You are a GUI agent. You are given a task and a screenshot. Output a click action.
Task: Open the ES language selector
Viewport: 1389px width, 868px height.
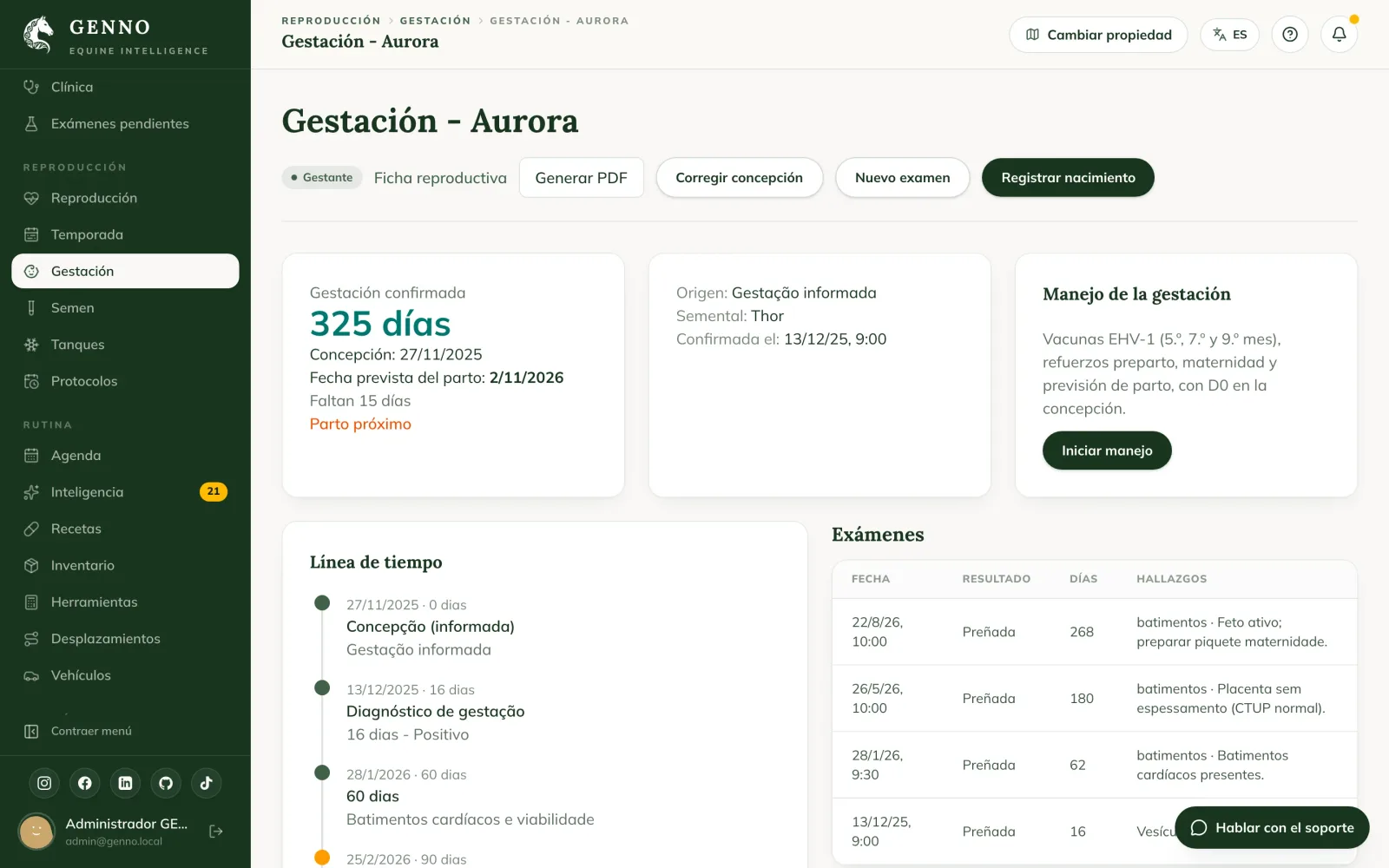1229,35
